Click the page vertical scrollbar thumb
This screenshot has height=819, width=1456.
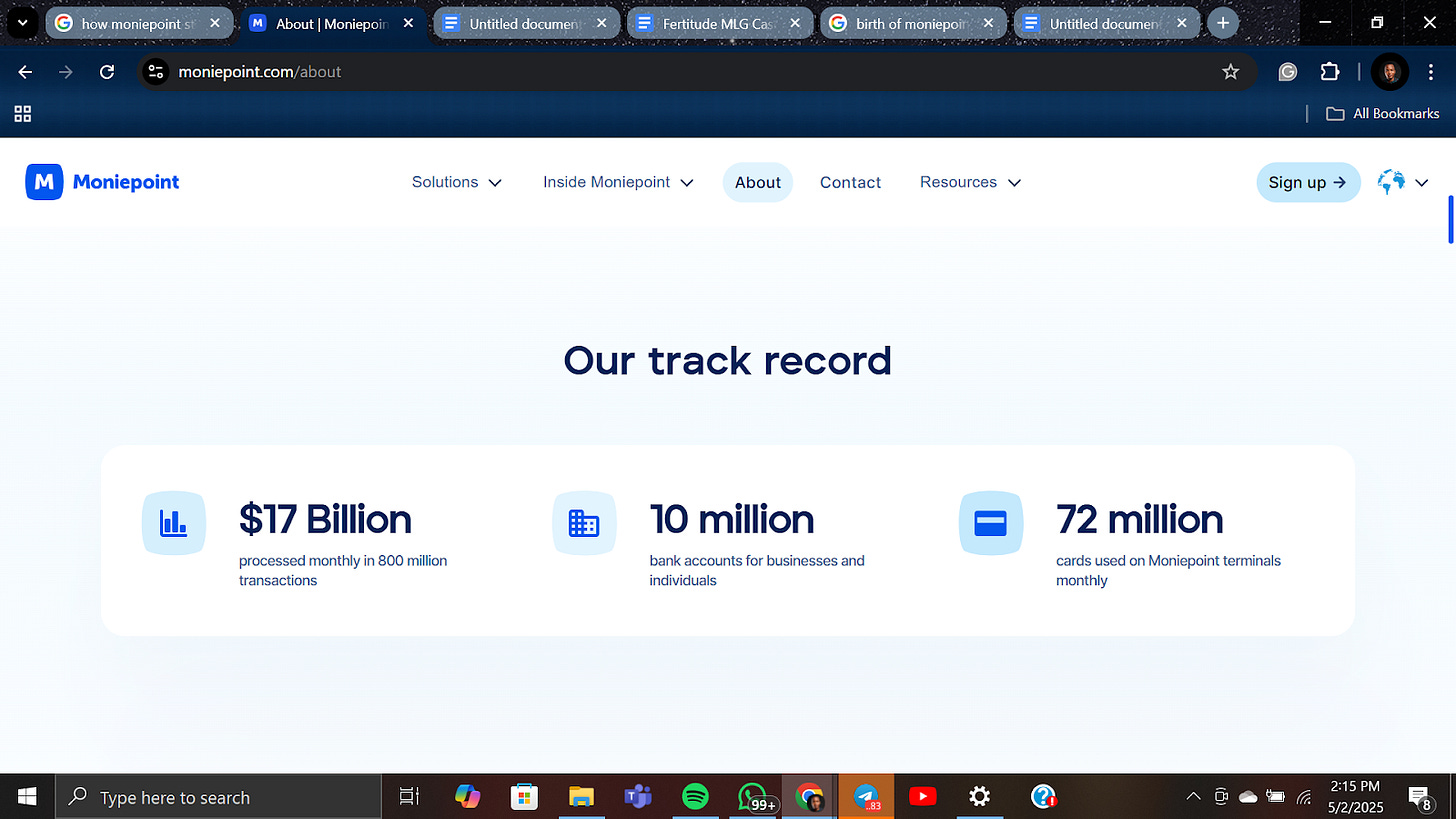tap(1450, 220)
